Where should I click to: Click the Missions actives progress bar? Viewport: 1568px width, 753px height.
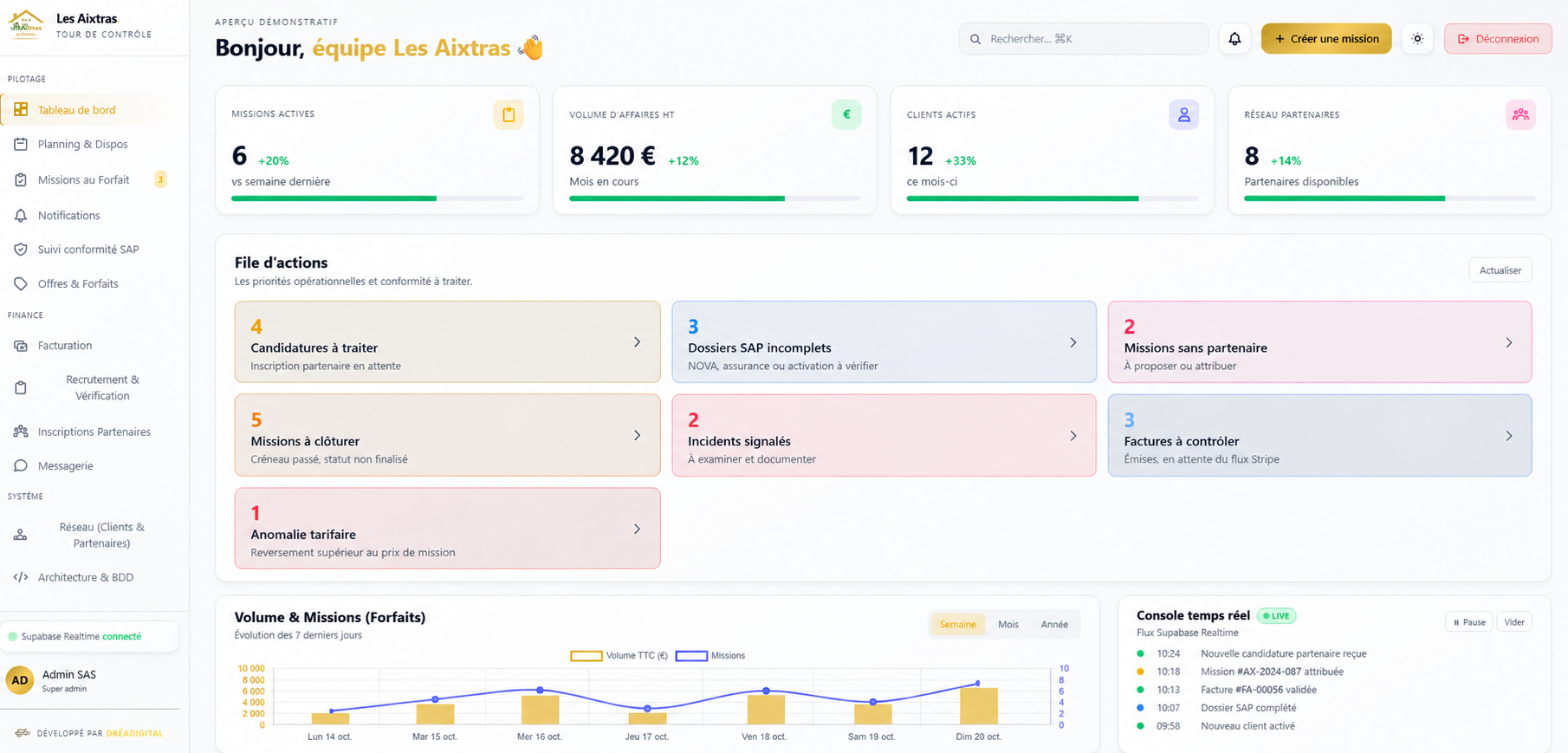378,198
